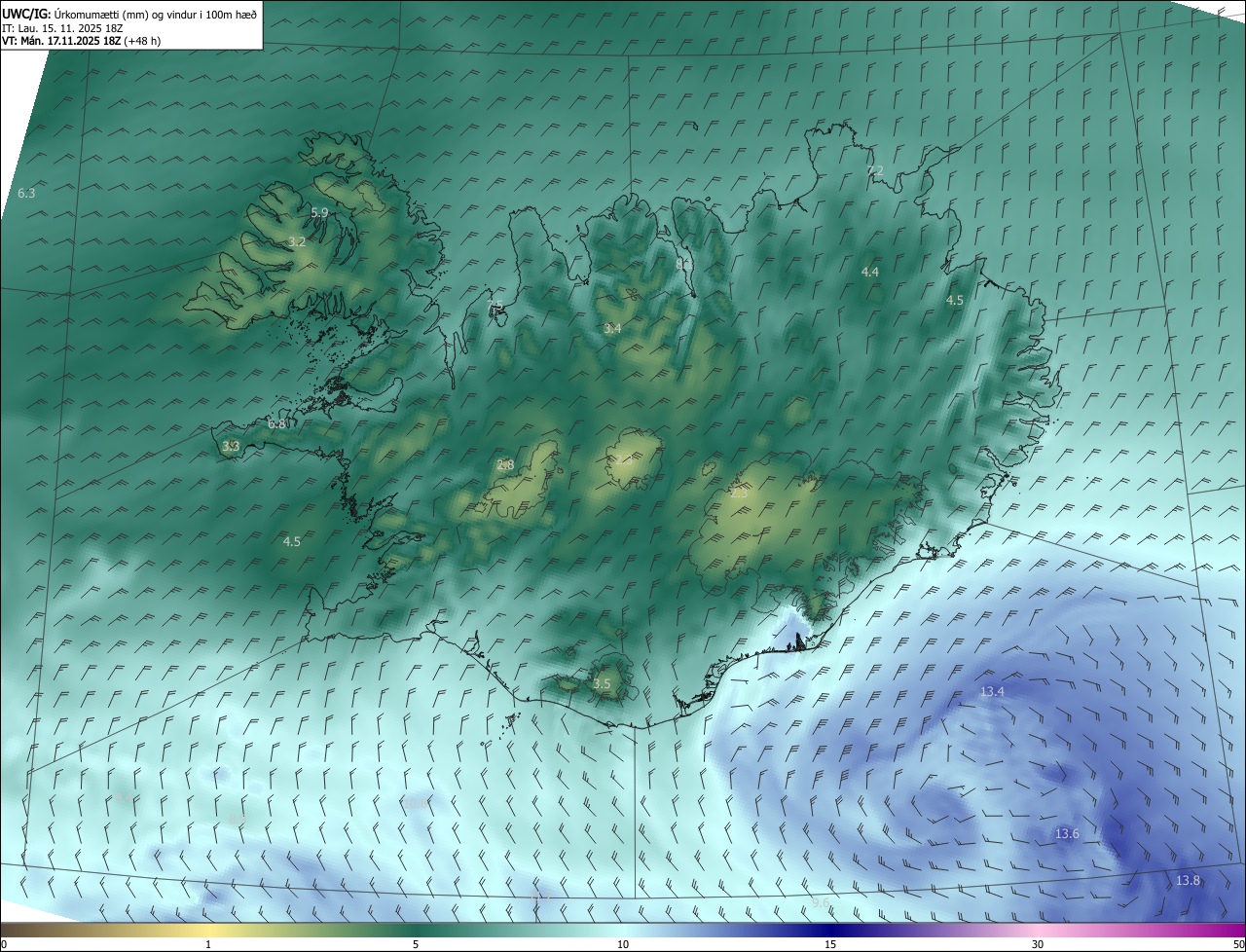Click the 13.6 value label
The image size is (1246, 952).
point(1067,834)
